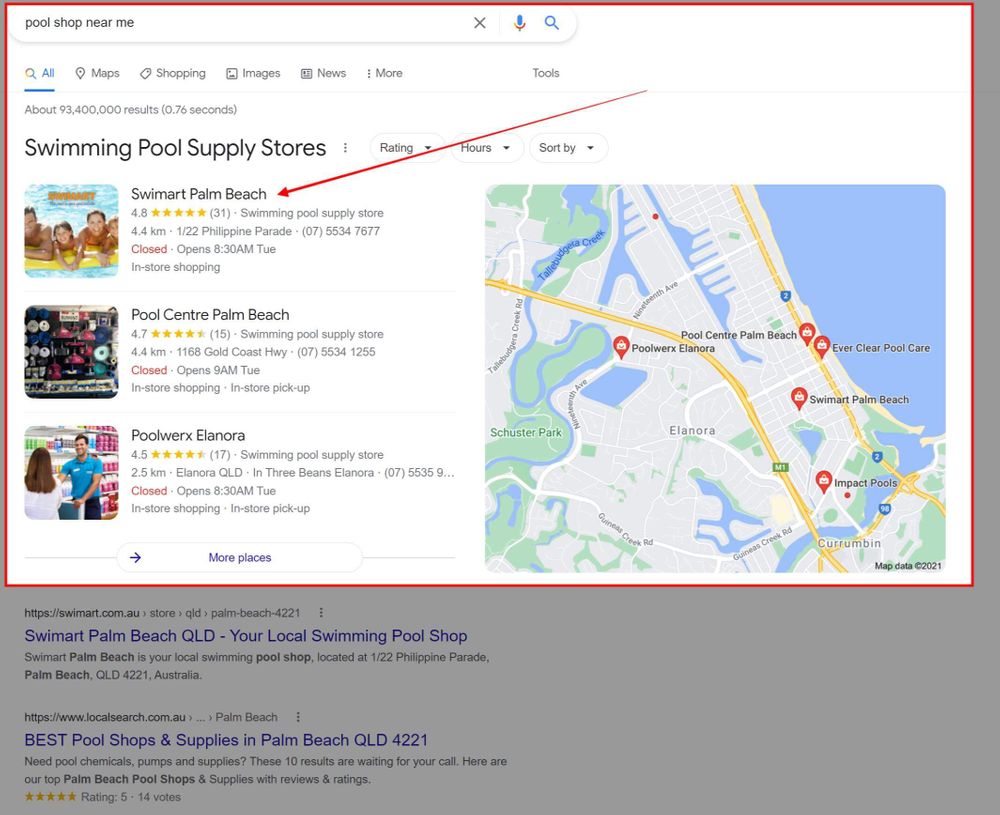This screenshot has height=815, width=1000.
Task: Click the Impact Pools map pin
Action: click(x=823, y=481)
